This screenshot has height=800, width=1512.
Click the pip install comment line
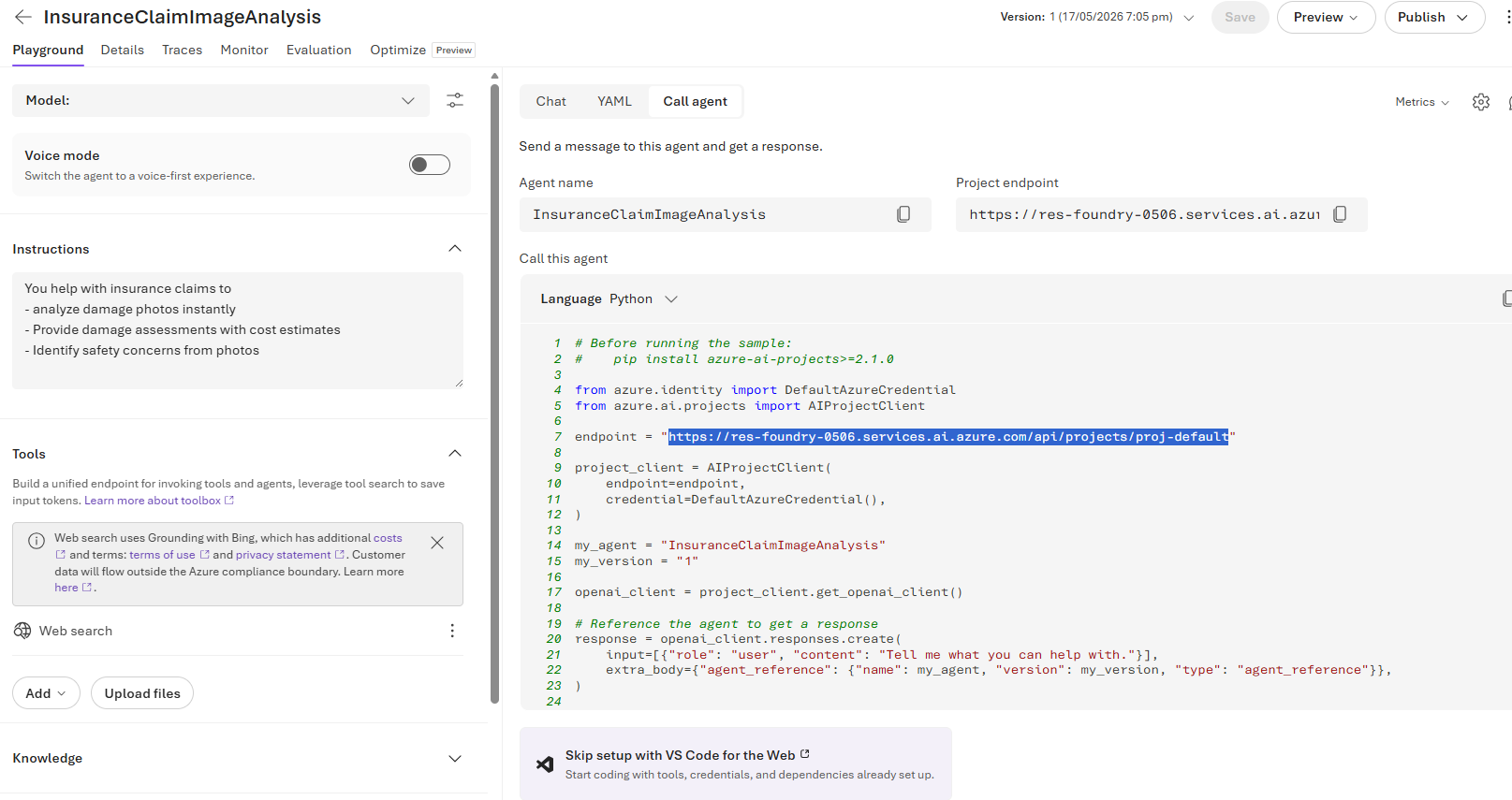pyautogui.click(x=735, y=359)
